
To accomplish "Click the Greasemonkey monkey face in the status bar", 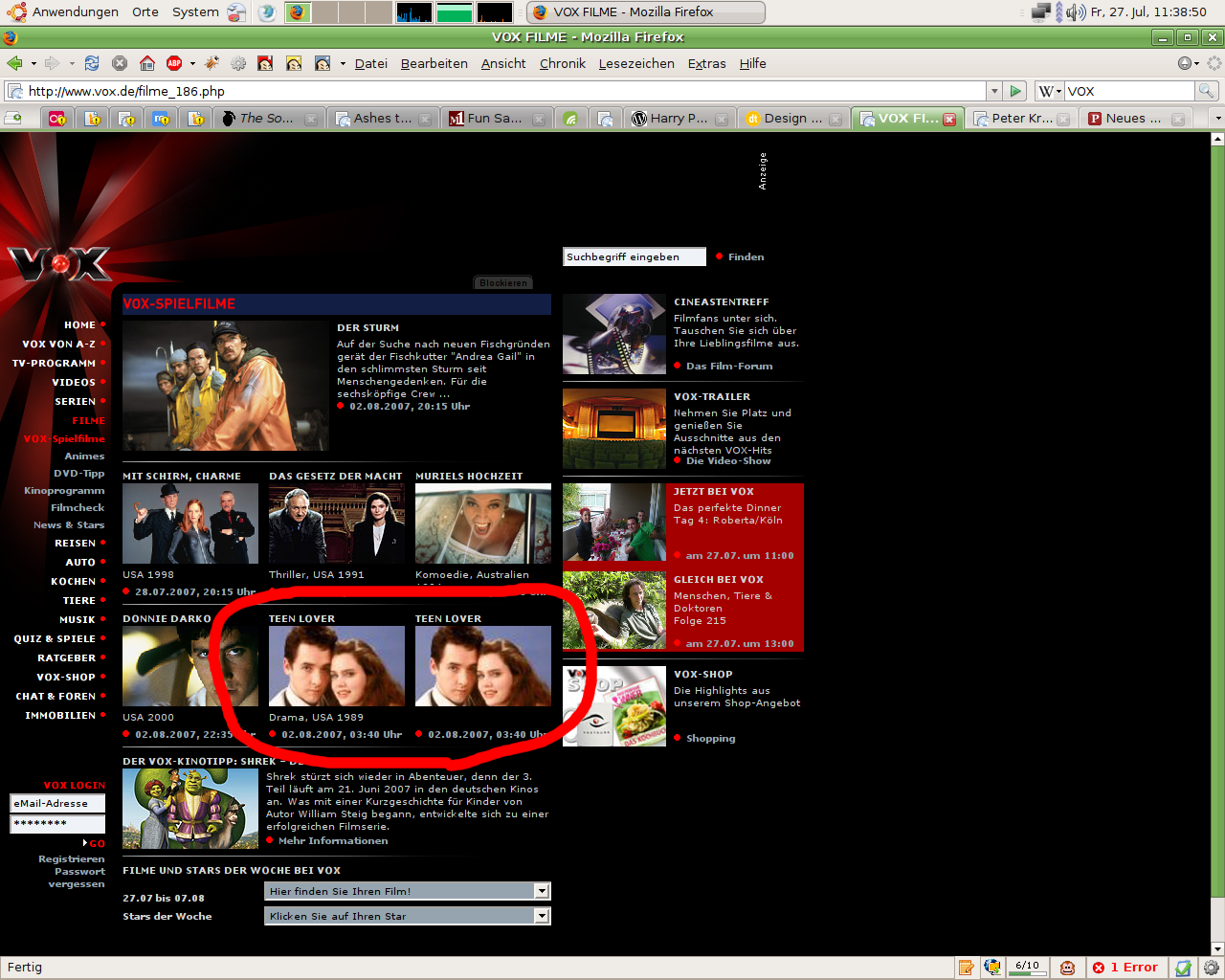I will (1068, 968).
